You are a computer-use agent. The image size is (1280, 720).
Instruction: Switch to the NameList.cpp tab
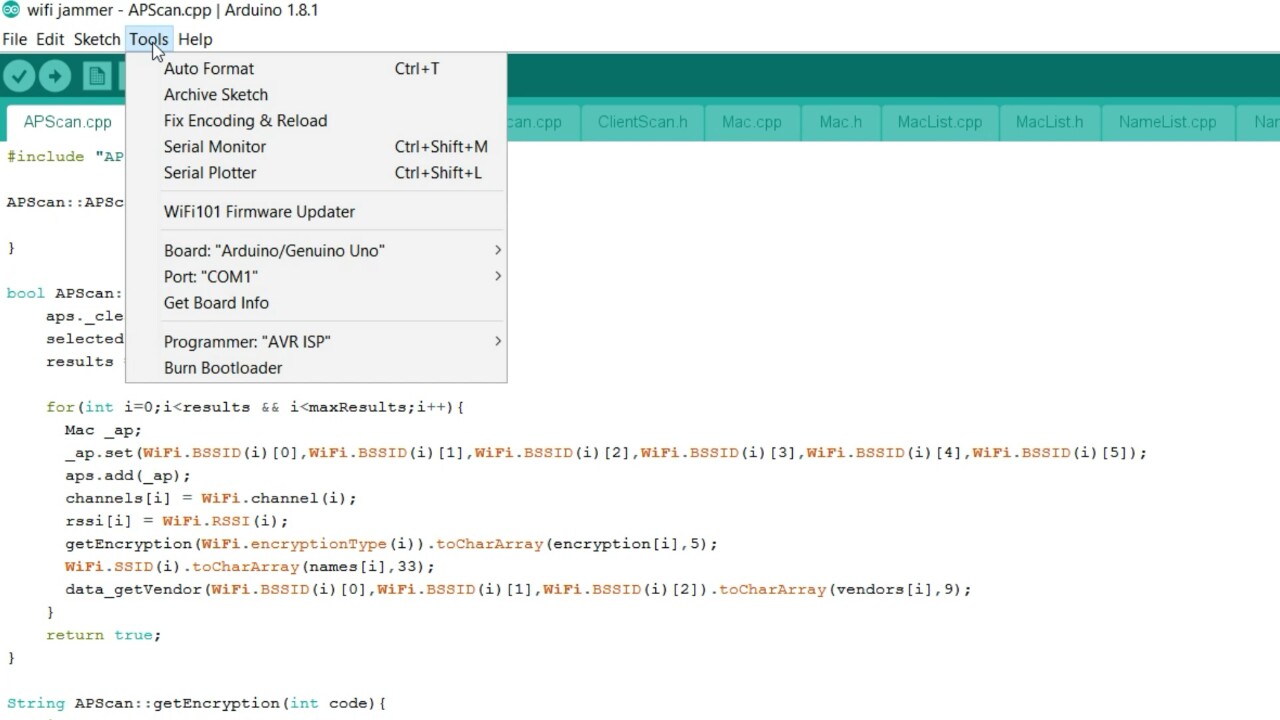point(1167,122)
